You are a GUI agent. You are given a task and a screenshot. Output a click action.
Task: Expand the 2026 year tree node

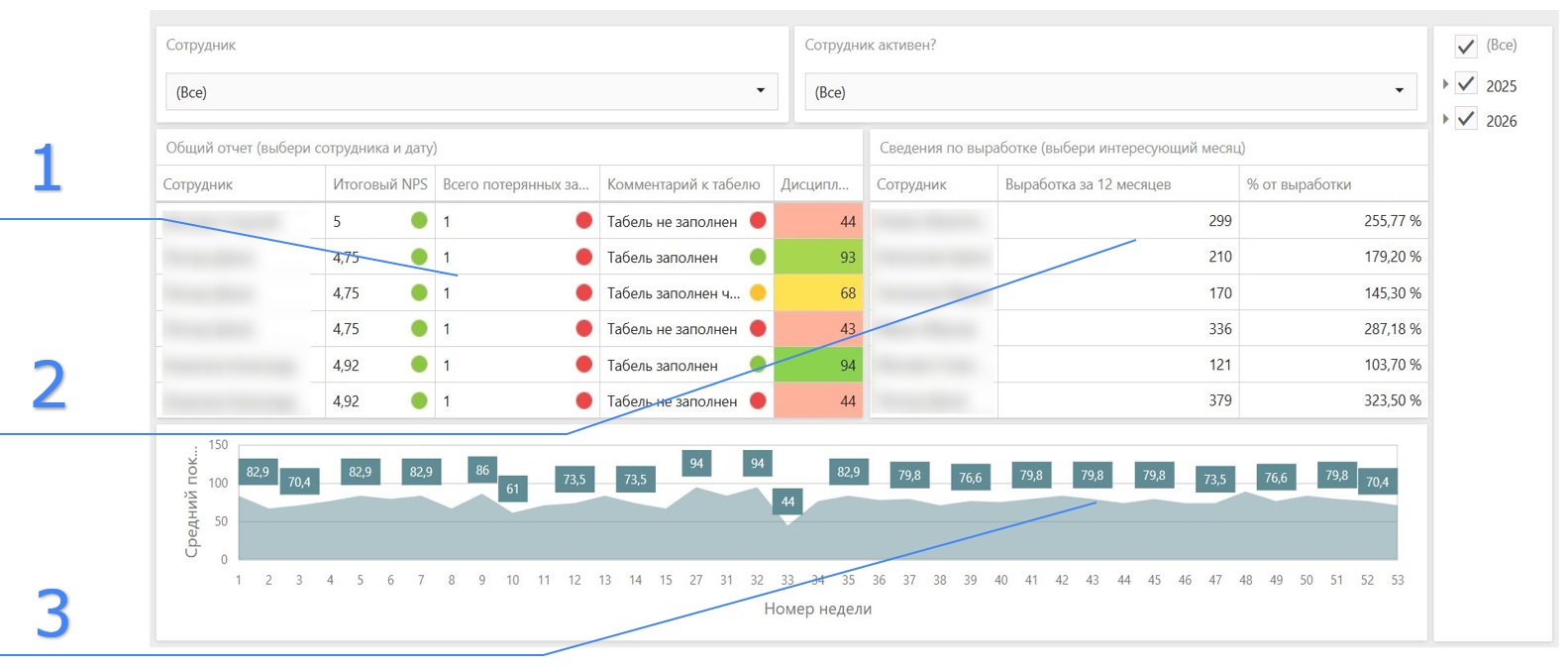(x=1446, y=120)
